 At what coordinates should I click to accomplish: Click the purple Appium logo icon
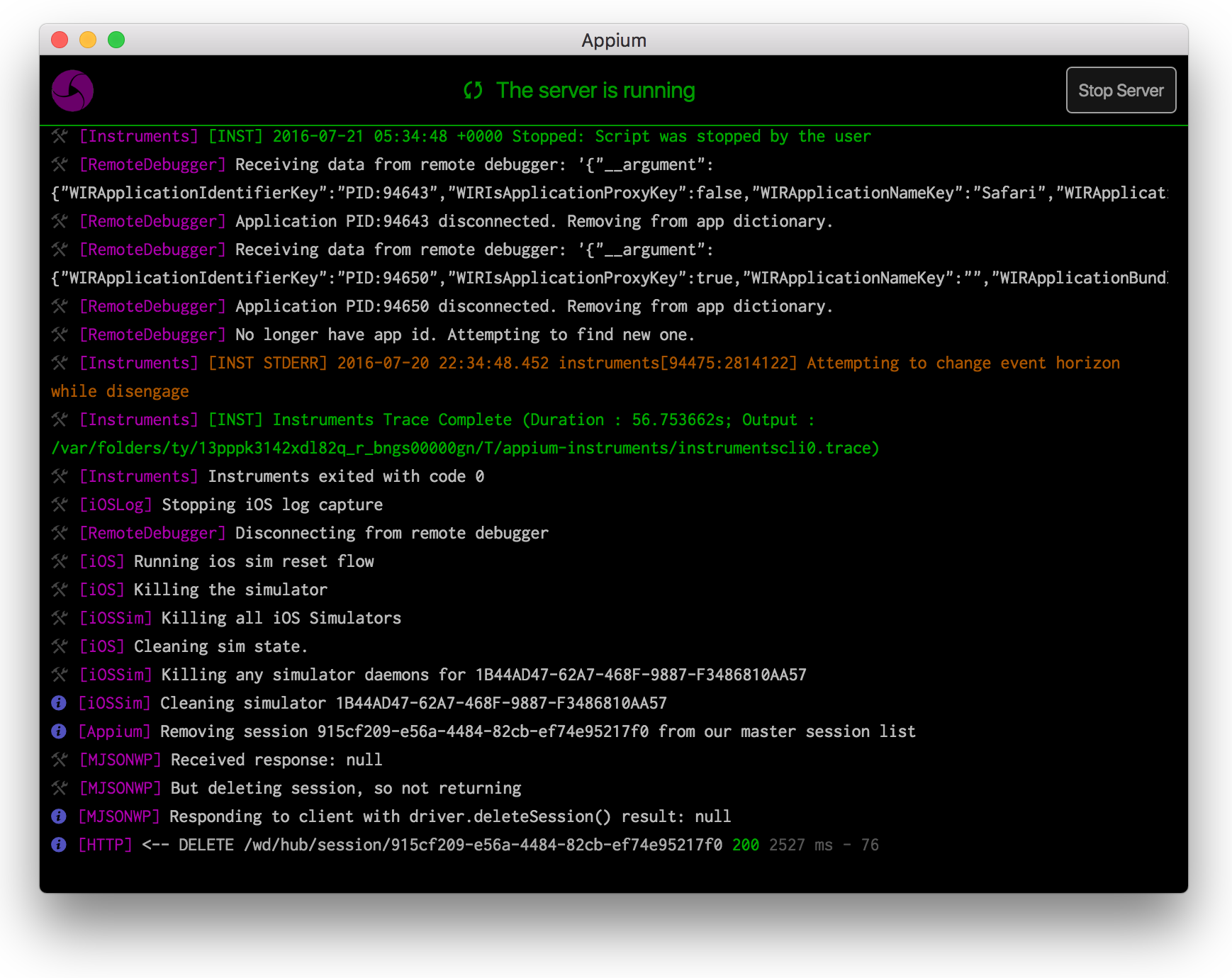(72, 91)
